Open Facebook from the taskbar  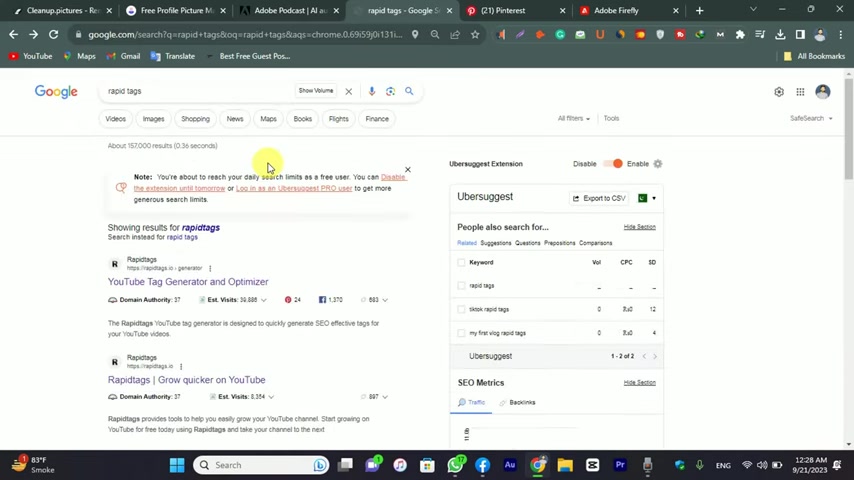tap(483, 465)
